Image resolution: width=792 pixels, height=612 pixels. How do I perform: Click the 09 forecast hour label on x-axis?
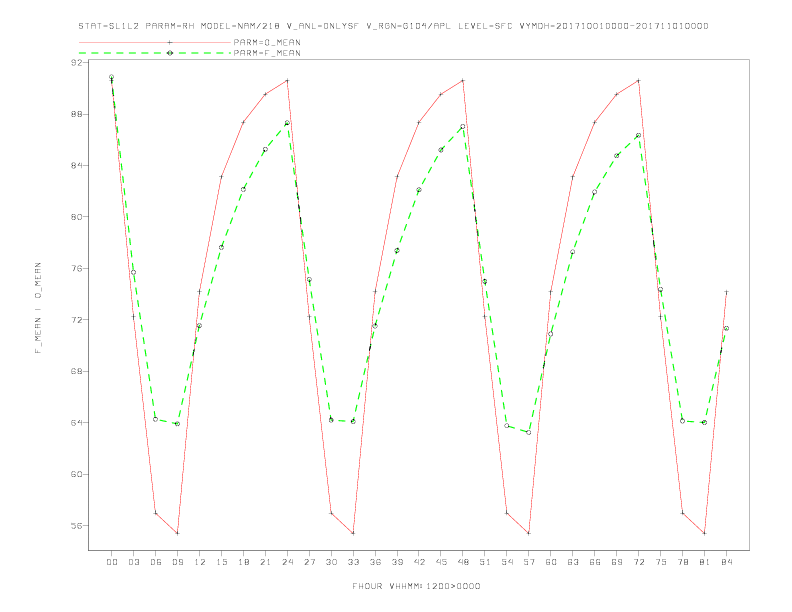[x=177, y=562]
